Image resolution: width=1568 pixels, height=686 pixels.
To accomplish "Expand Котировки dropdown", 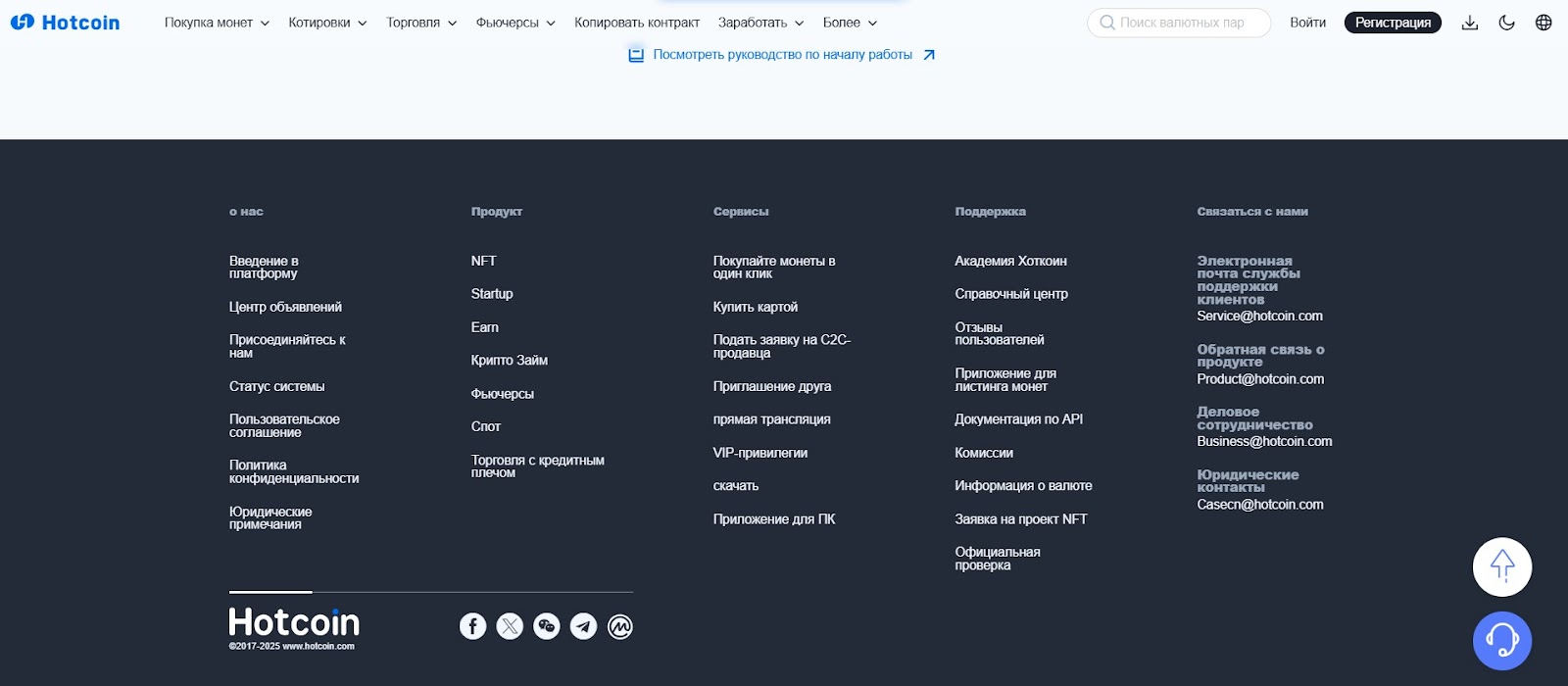I will [327, 23].
